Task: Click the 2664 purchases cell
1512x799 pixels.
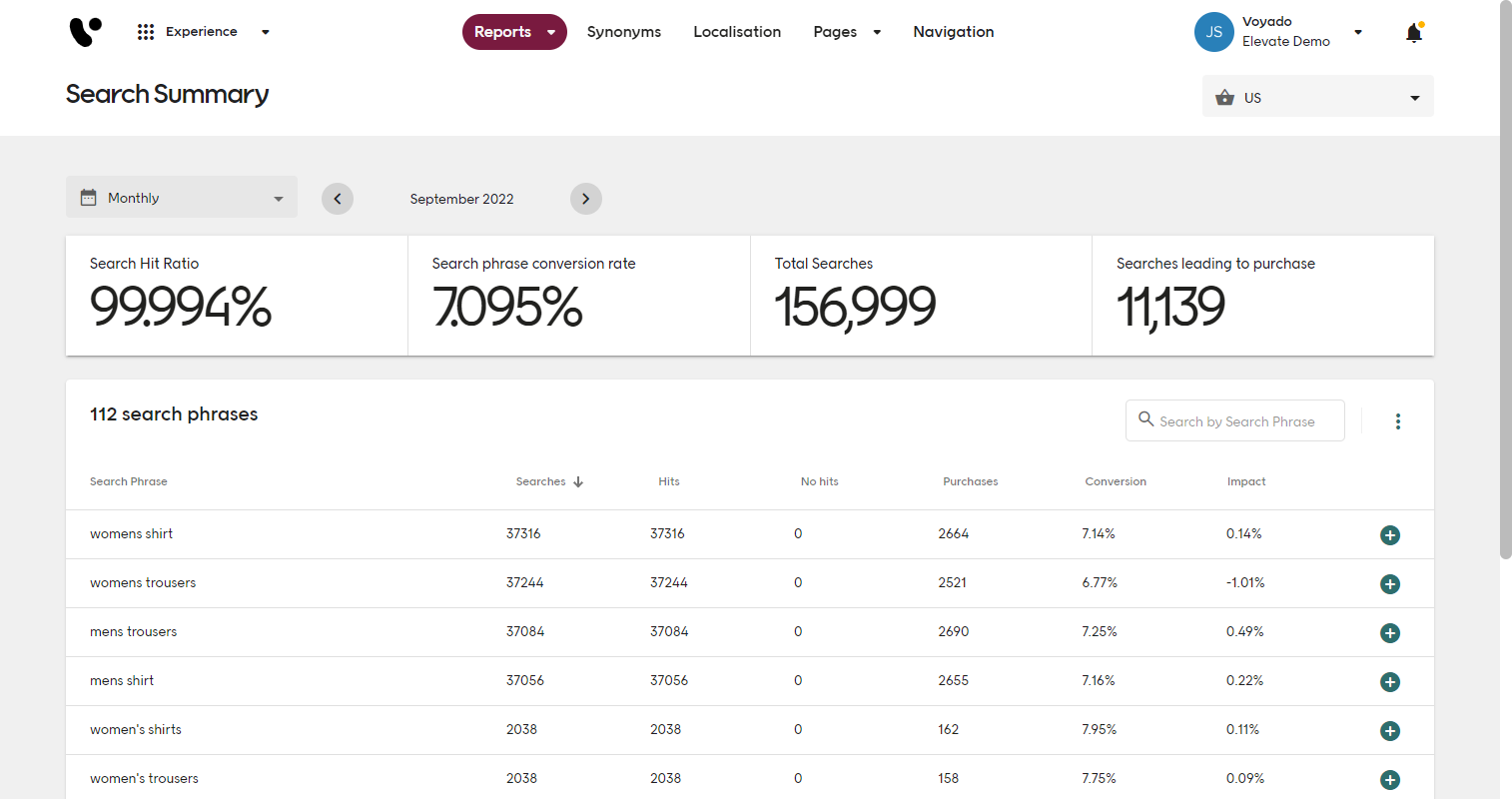Action: click(954, 534)
